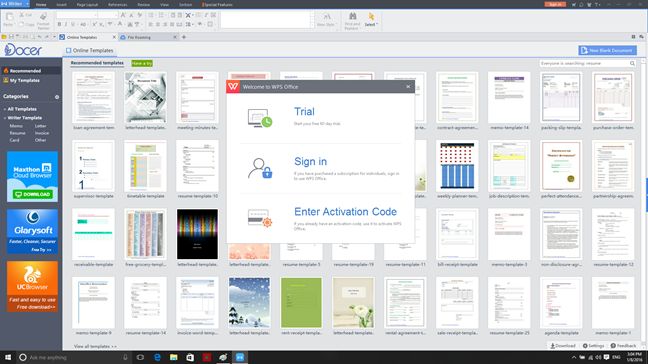Open File Explorer from the taskbar
Screen dimensions: 648x364
(174, 357)
